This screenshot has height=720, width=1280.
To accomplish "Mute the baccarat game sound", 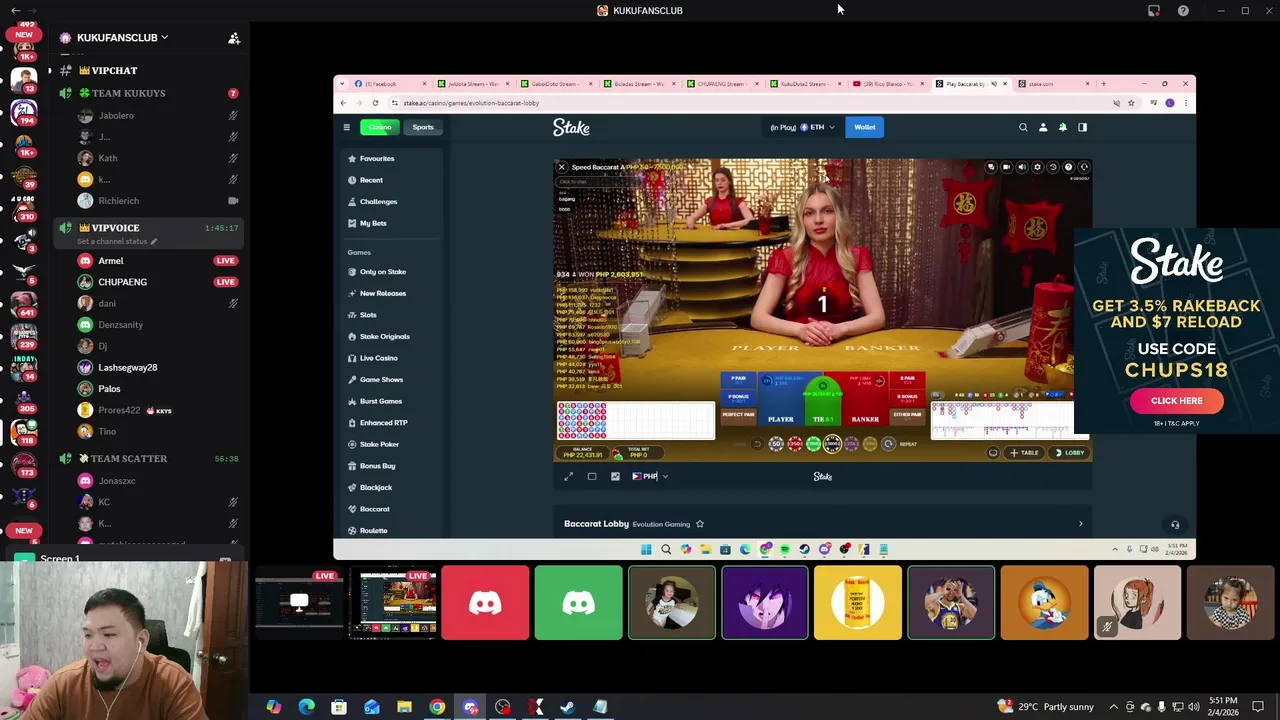I will coord(1022,167).
